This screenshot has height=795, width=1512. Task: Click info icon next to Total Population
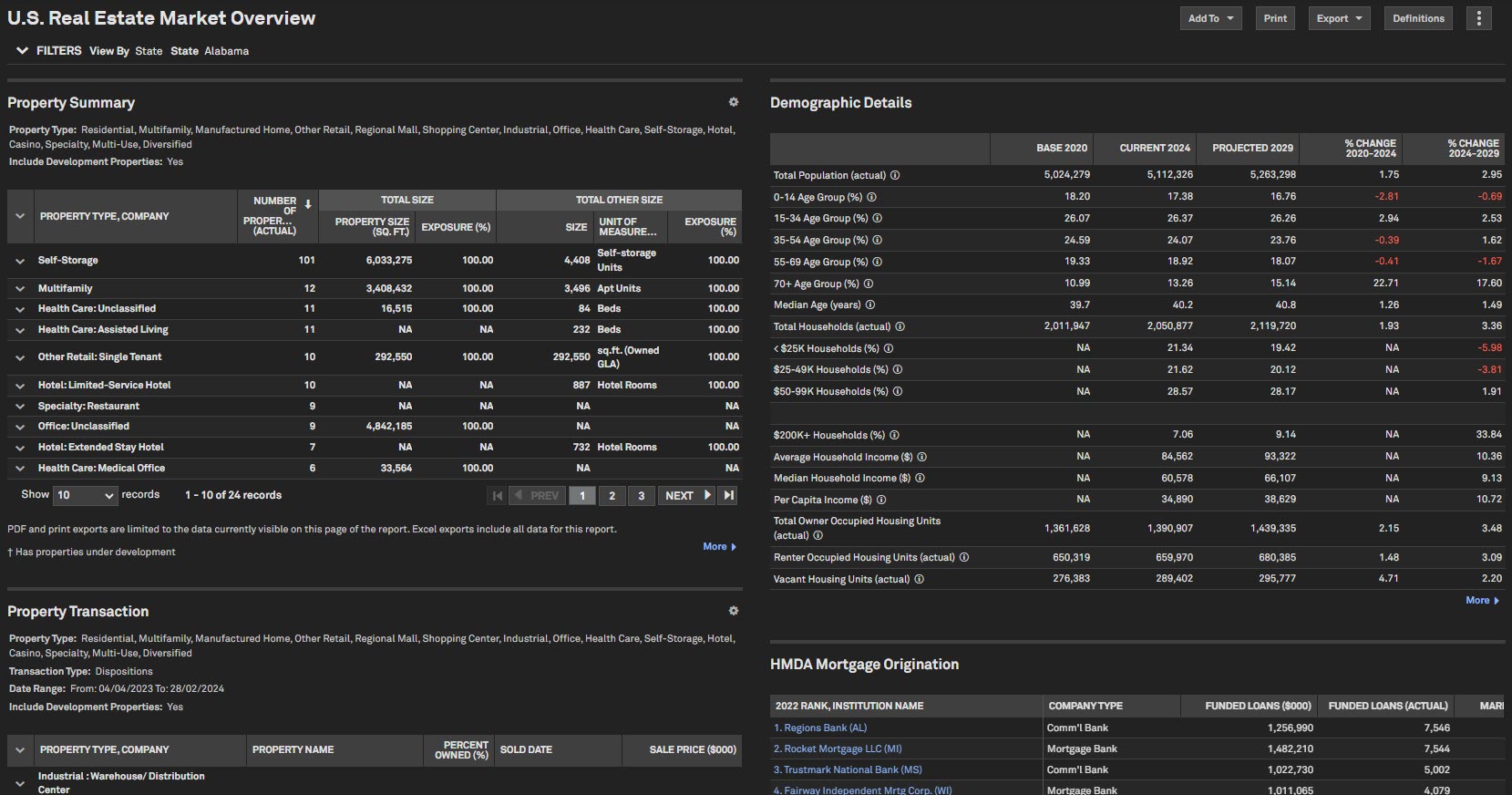[x=895, y=175]
